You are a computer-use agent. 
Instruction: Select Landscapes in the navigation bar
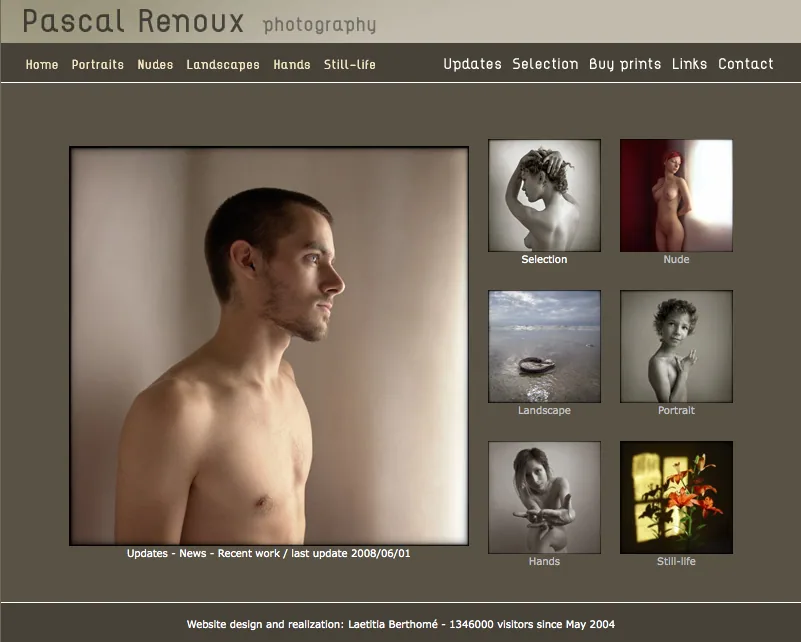(223, 64)
